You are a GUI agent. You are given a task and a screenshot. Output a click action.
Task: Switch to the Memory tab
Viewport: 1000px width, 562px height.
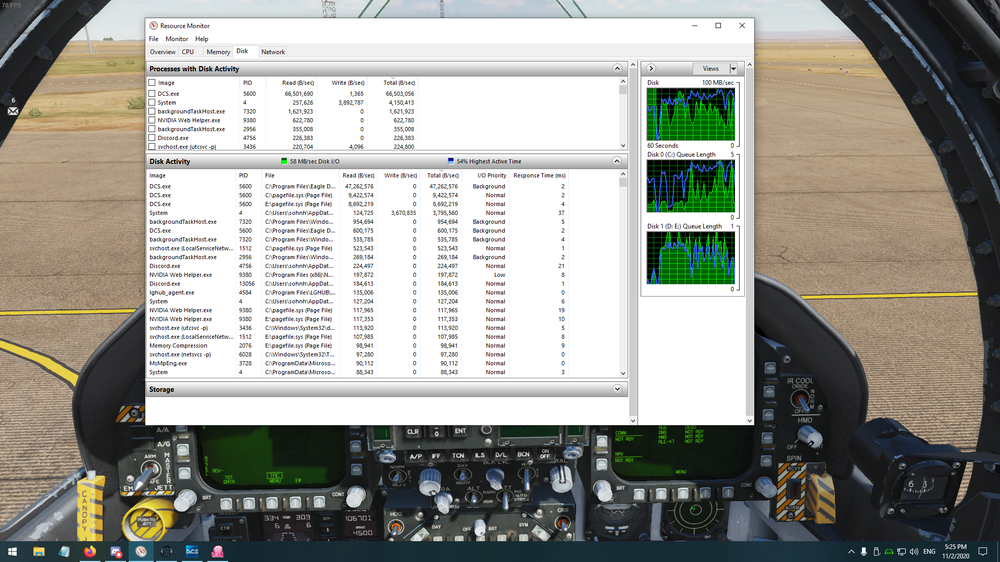[x=217, y=52]
